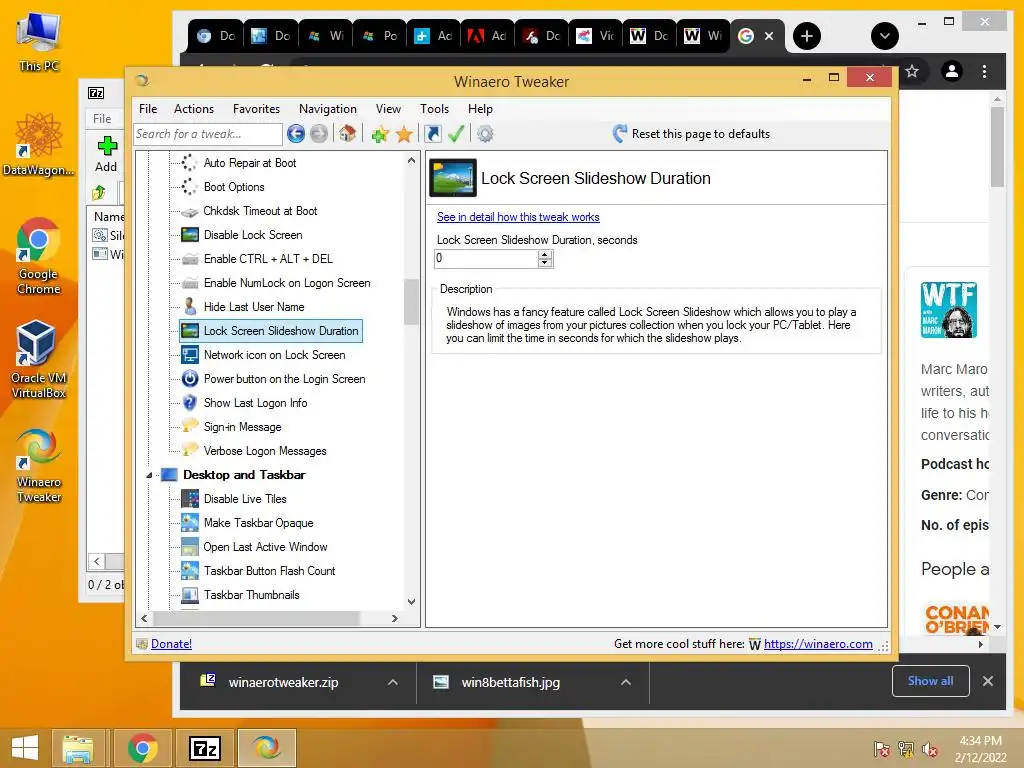Click the shortcut export toolbar icon
Viewport: 1024px width, 768px height.
tap(432, 134)
